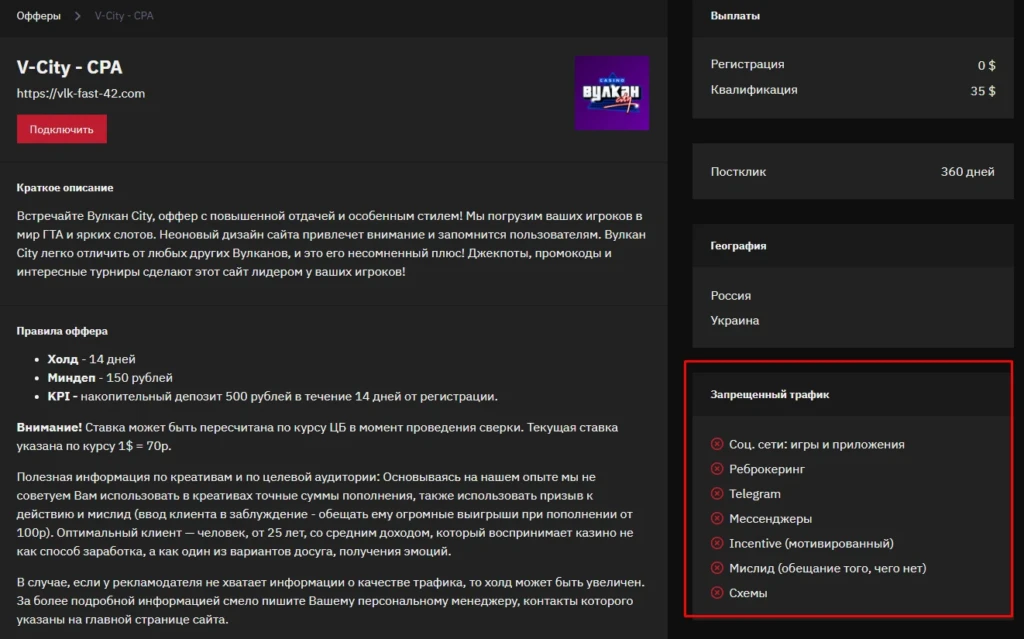Click the red X icon beside Мессенджеры

[717, 519]
